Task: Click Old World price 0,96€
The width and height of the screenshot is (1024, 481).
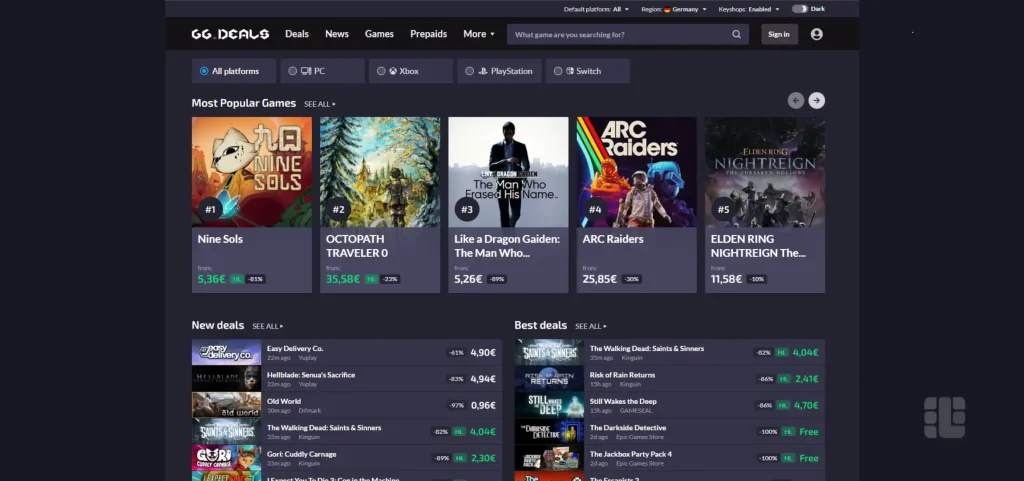Action: pyautogui.click(x=483, y=405)
